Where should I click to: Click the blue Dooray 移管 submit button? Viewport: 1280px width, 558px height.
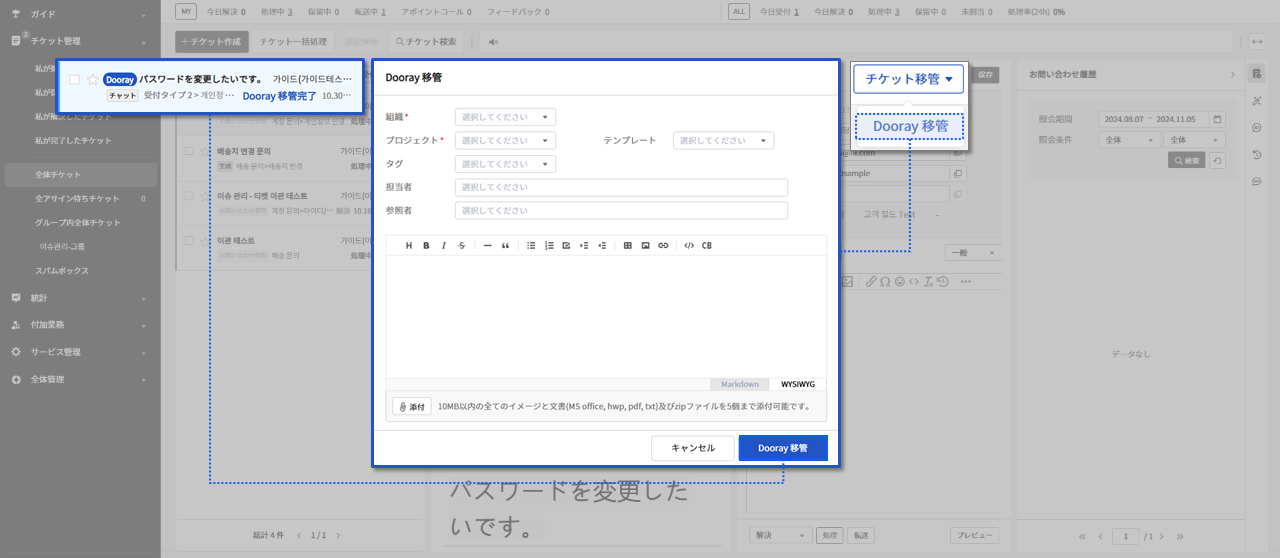(x=783, y=448)
